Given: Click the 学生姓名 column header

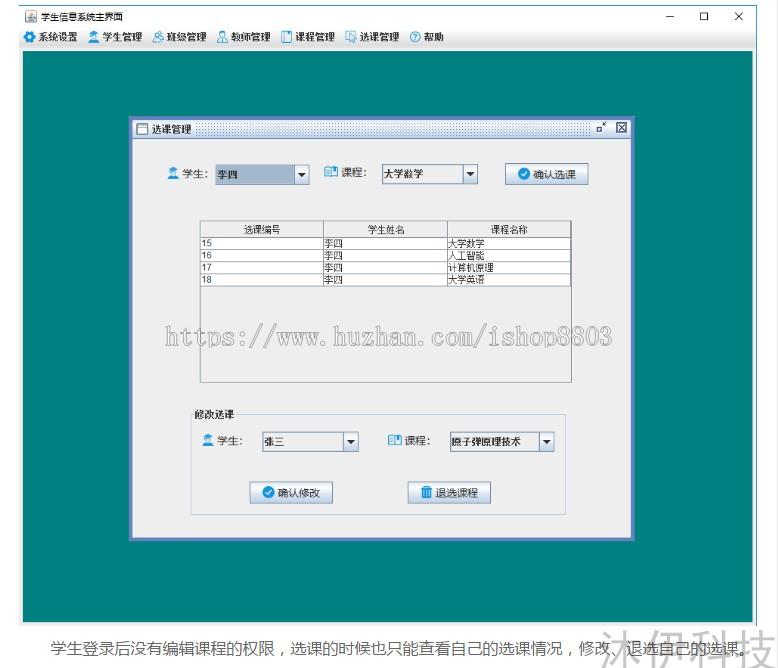Looking at the screenshot, I should (386, 229).
